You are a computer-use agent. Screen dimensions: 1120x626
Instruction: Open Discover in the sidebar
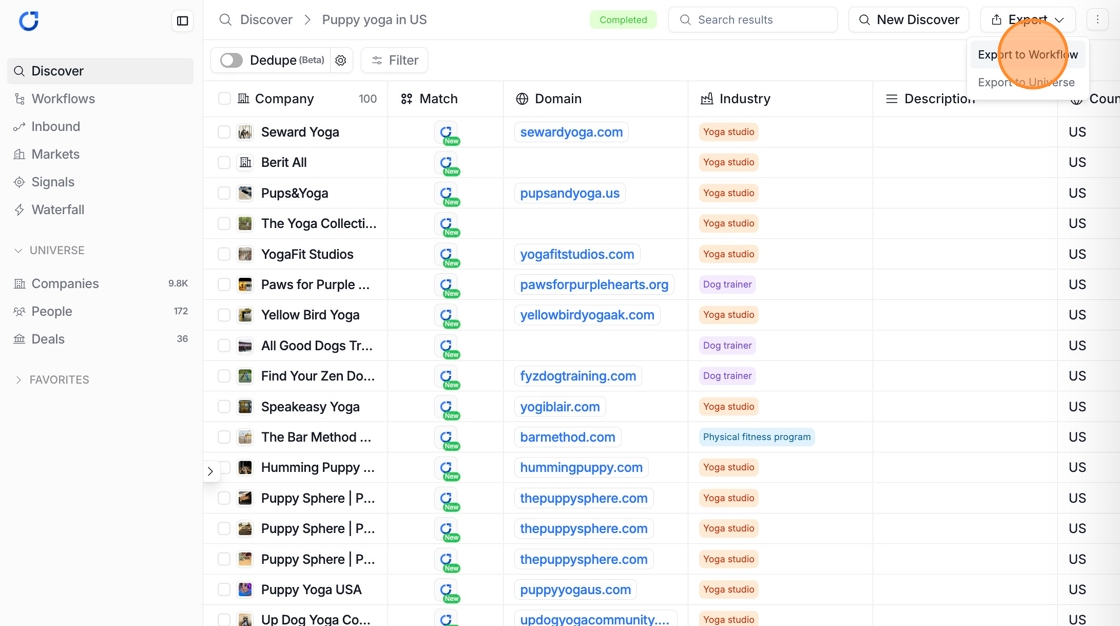(100, 71)
